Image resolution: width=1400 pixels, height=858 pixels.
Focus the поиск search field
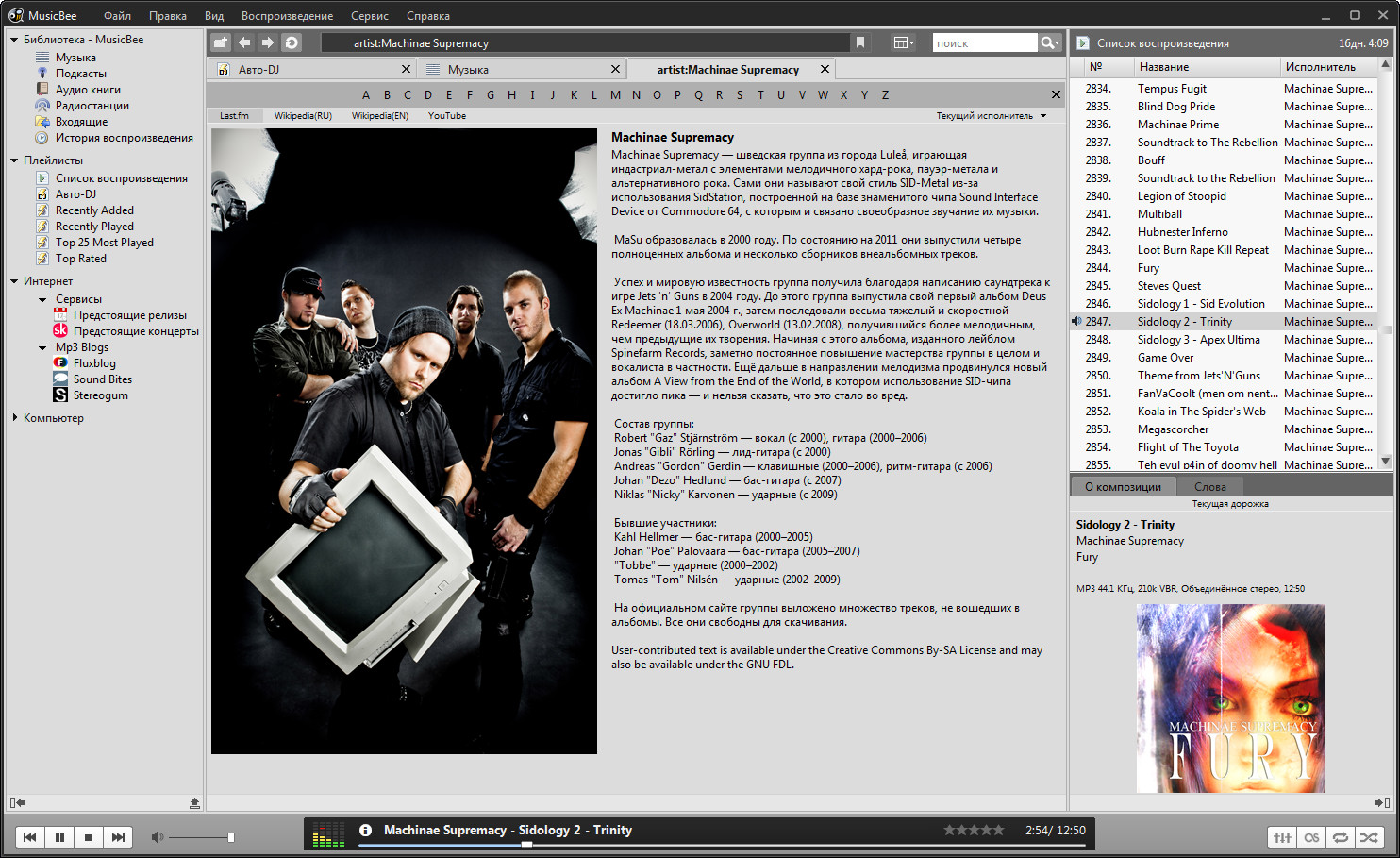pyautogui.click(x=985, y=42)
